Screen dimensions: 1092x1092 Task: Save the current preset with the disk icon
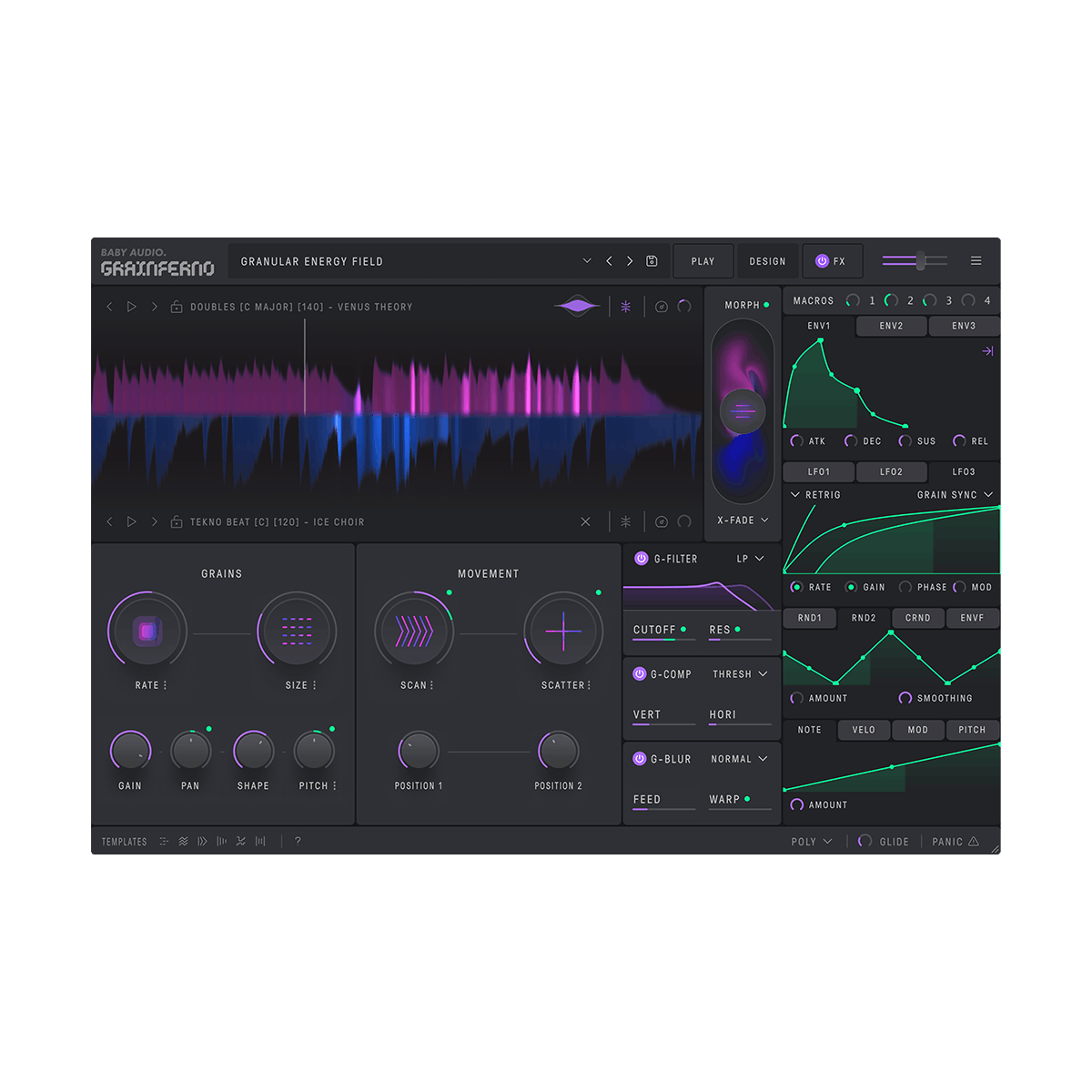tap(652, 261)
